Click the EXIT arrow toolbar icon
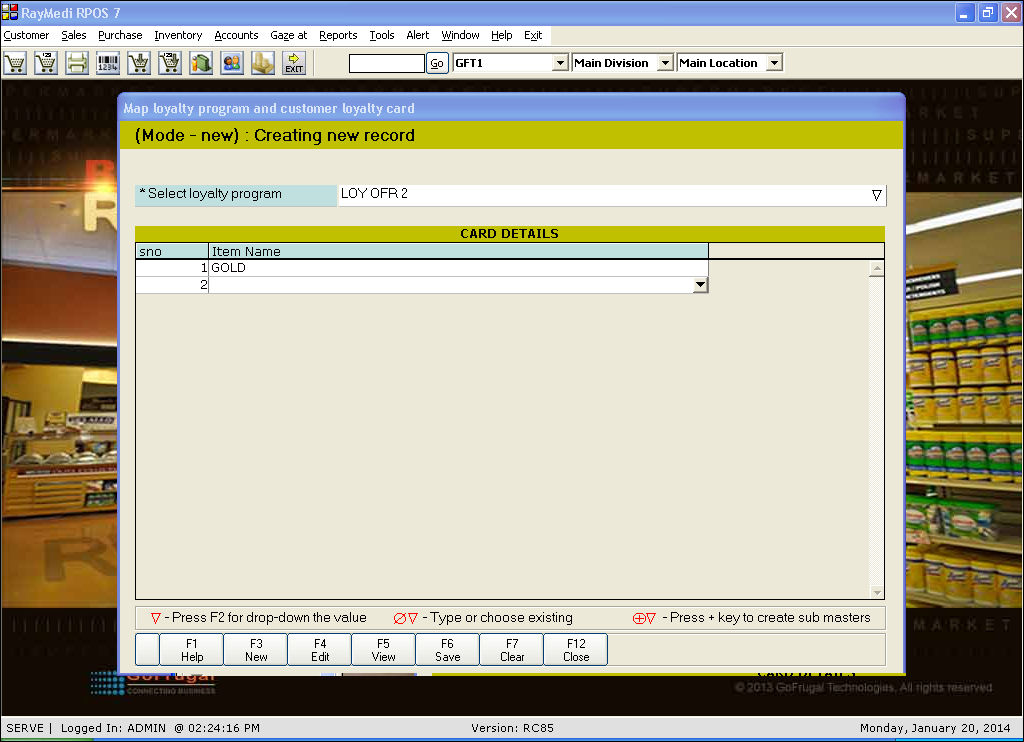The height and width of the screenshot is (742, 1024). pos(294,63)
